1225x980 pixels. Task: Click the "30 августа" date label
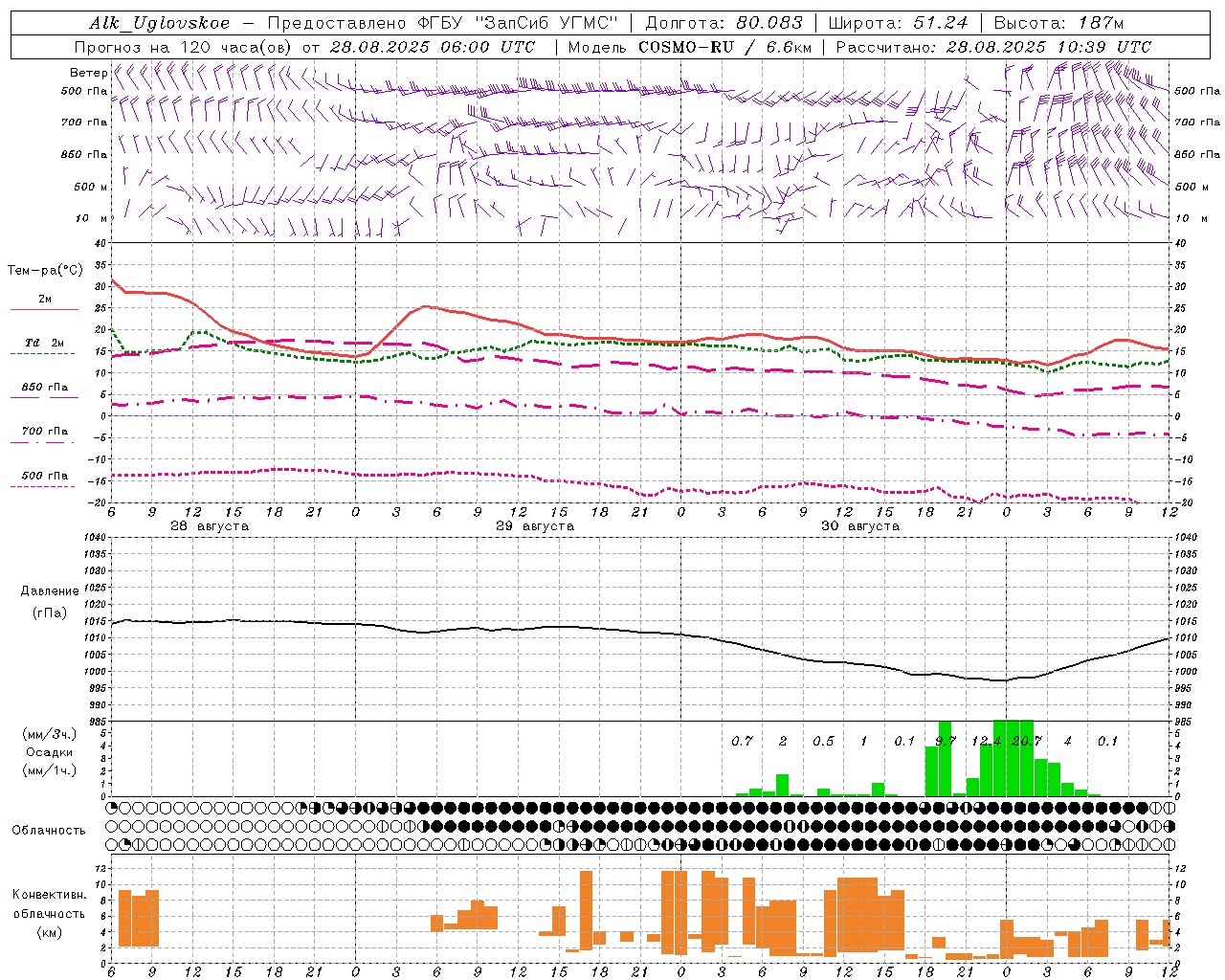(x=860, y=526)
